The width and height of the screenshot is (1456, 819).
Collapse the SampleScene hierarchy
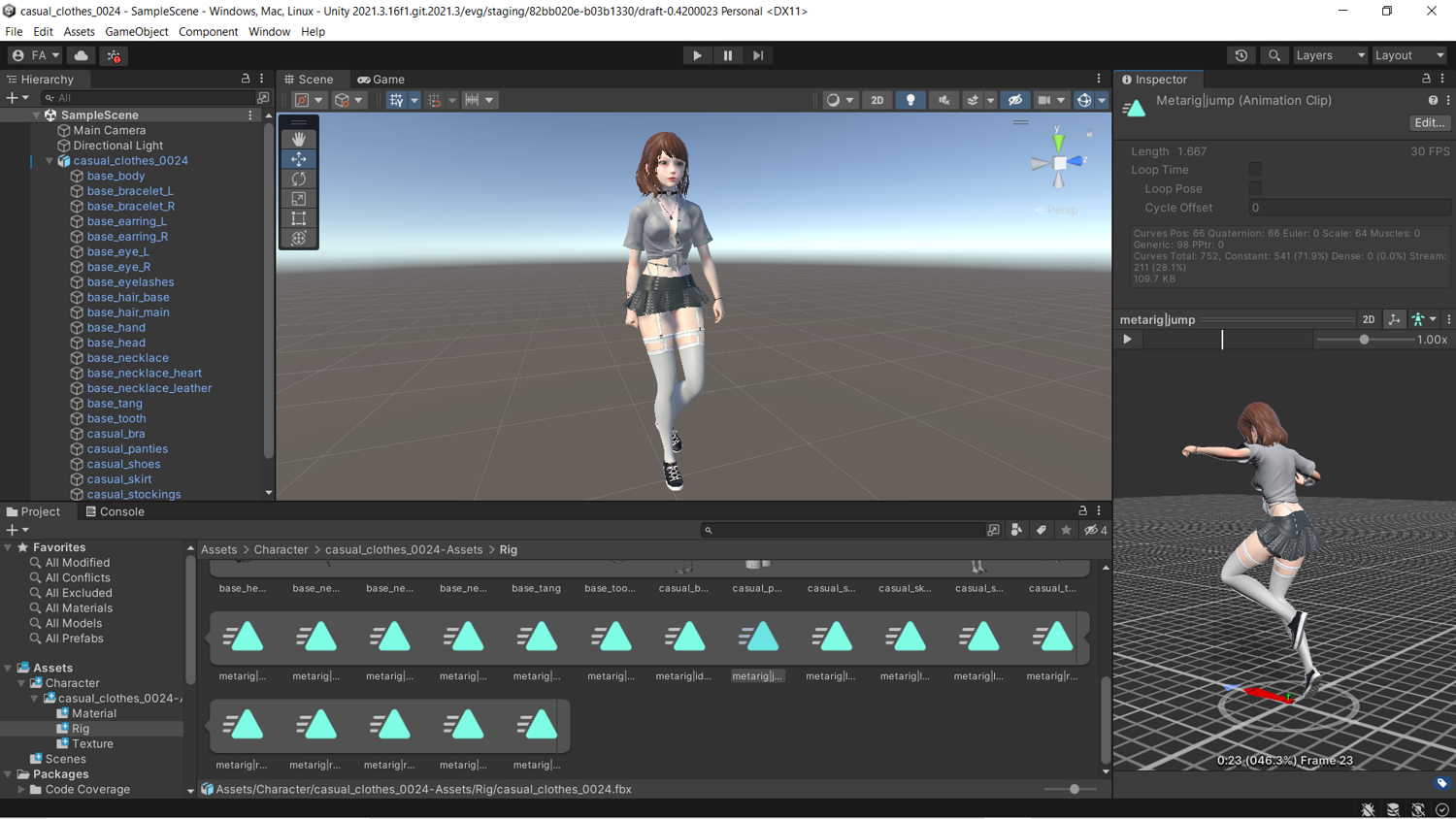pyautogui.click(x=37, y=115)
